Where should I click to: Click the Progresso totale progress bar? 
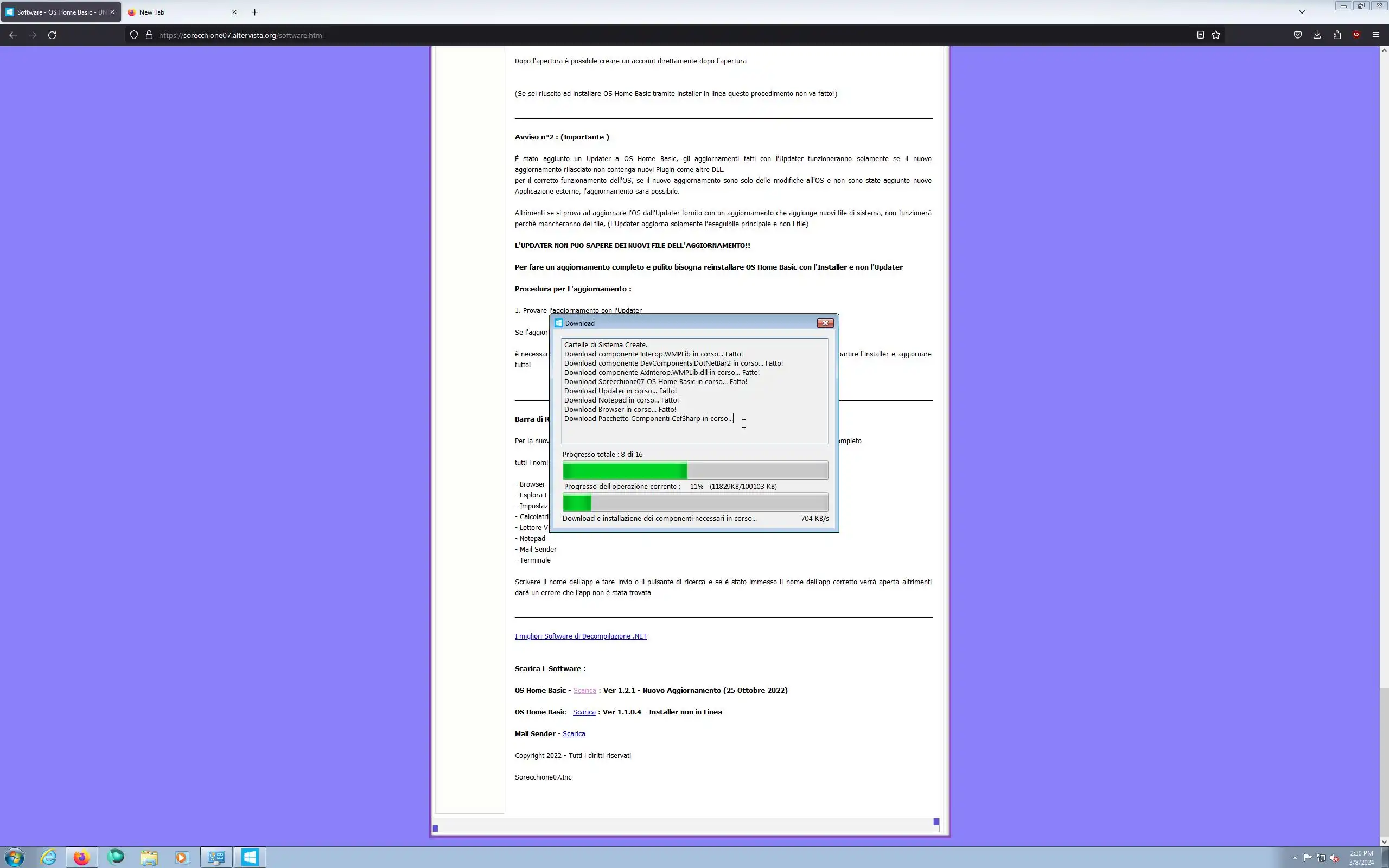694,470
